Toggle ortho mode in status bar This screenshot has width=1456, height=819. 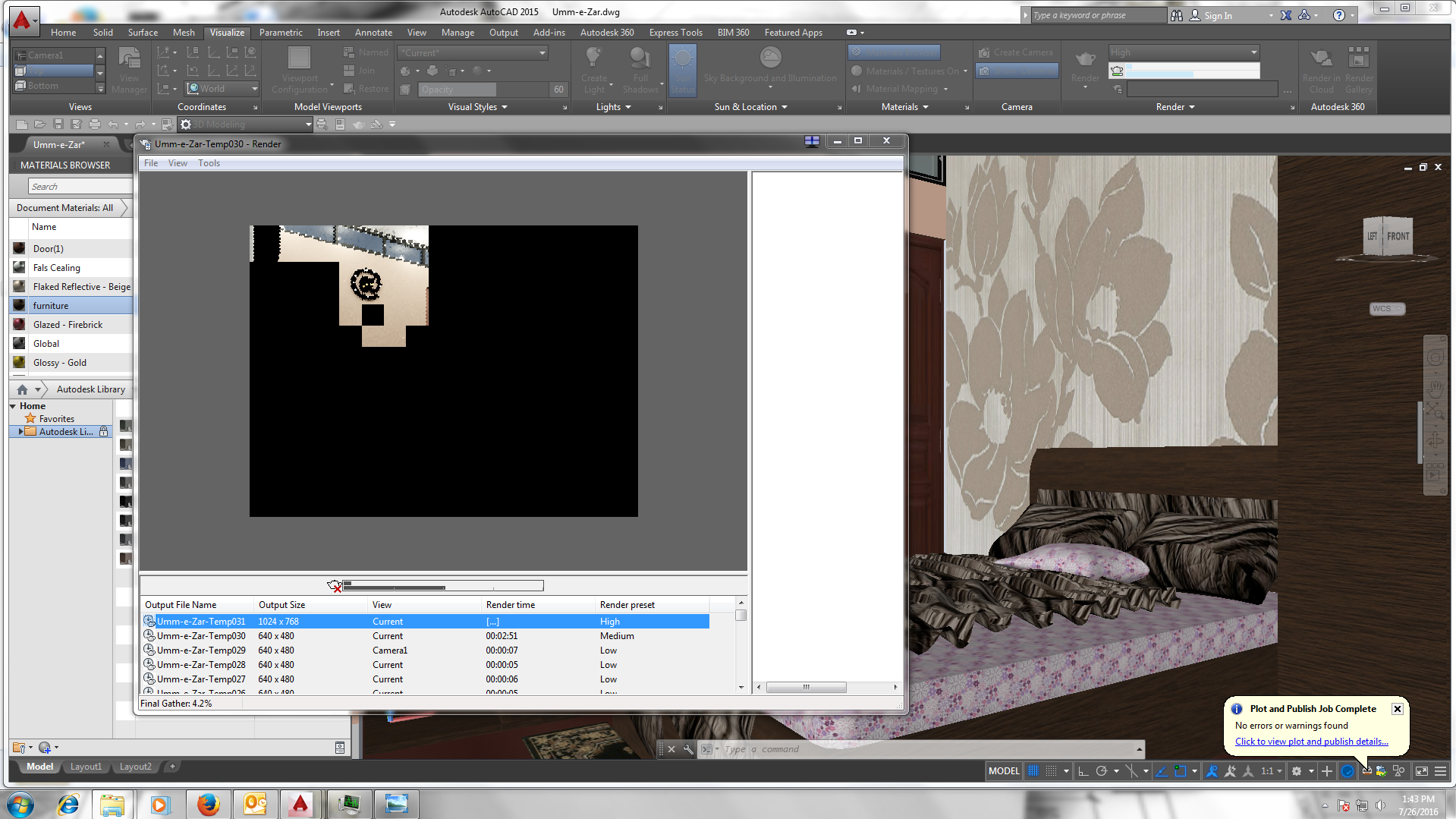click(1083, 771)
